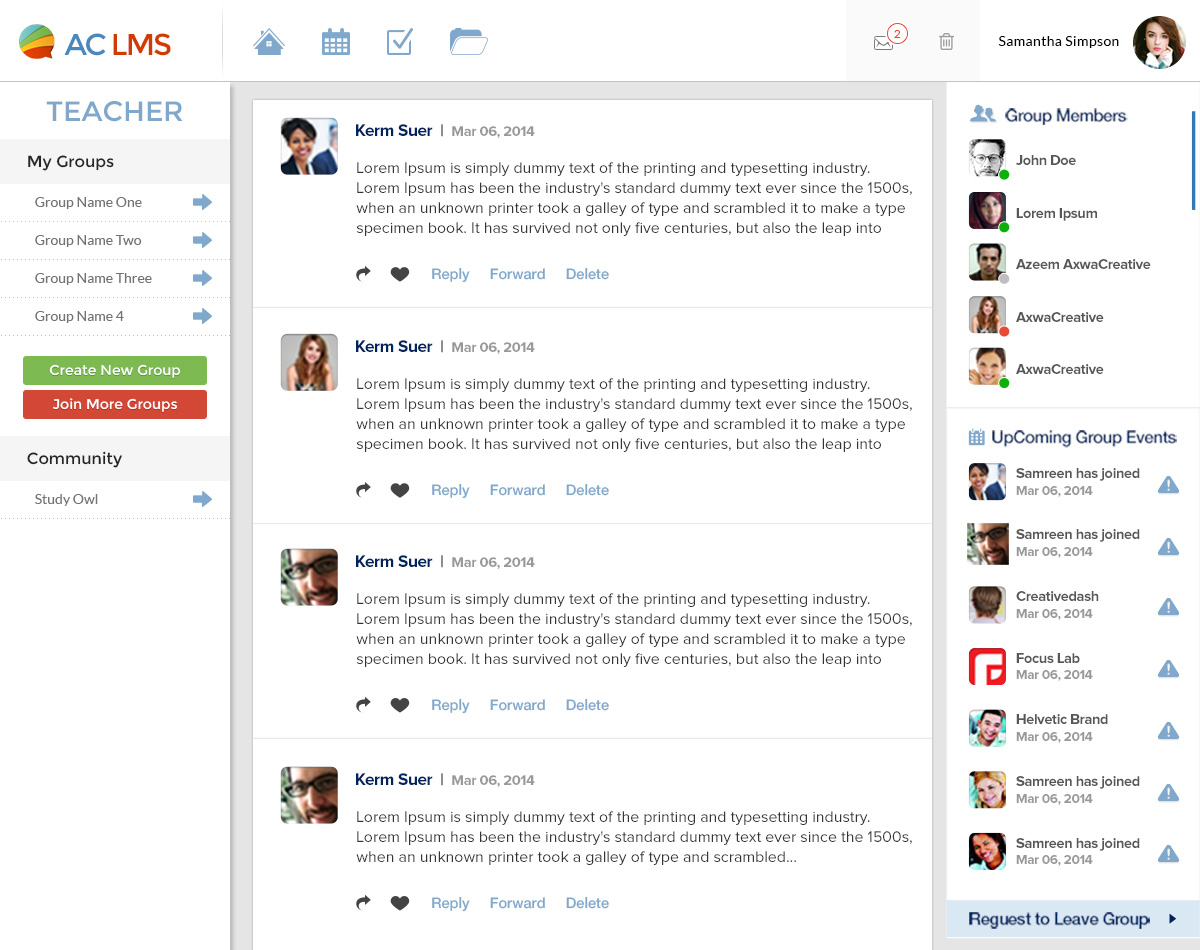Click the share arrow icon on the third post
Screen dimensions: 1200x950
point(364,705)
